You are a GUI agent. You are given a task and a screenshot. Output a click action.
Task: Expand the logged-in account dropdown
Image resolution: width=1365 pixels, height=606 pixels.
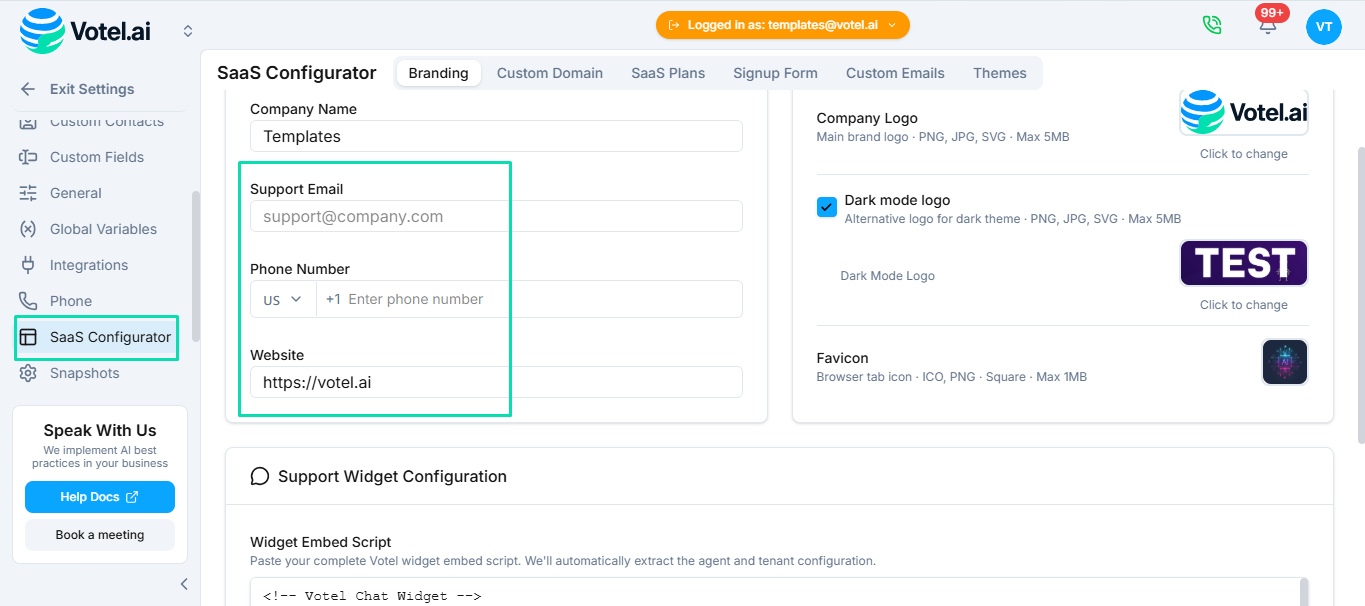(x=782, y=25)
